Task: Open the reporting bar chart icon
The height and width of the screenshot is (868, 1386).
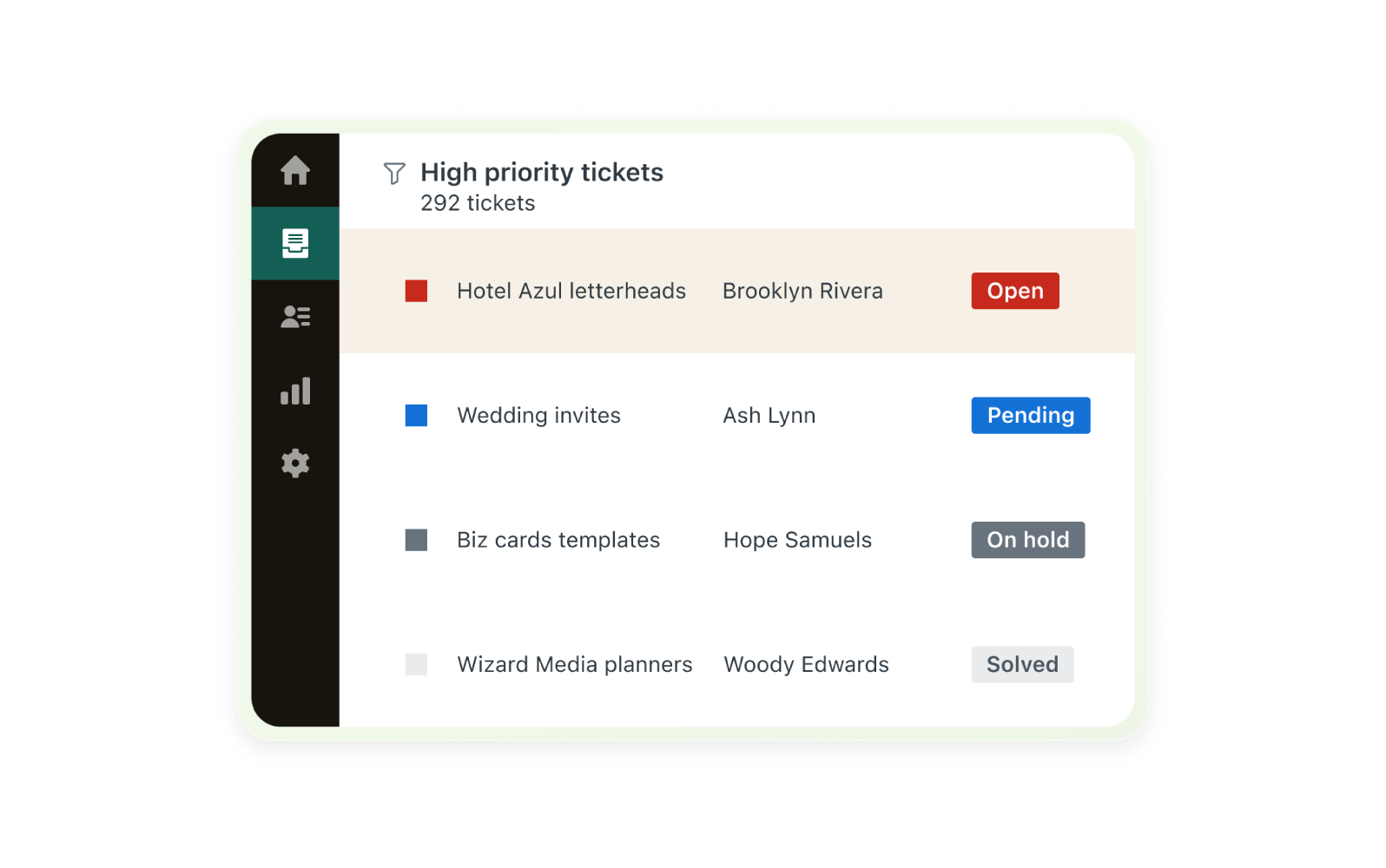Action: (x=295, y=391)
